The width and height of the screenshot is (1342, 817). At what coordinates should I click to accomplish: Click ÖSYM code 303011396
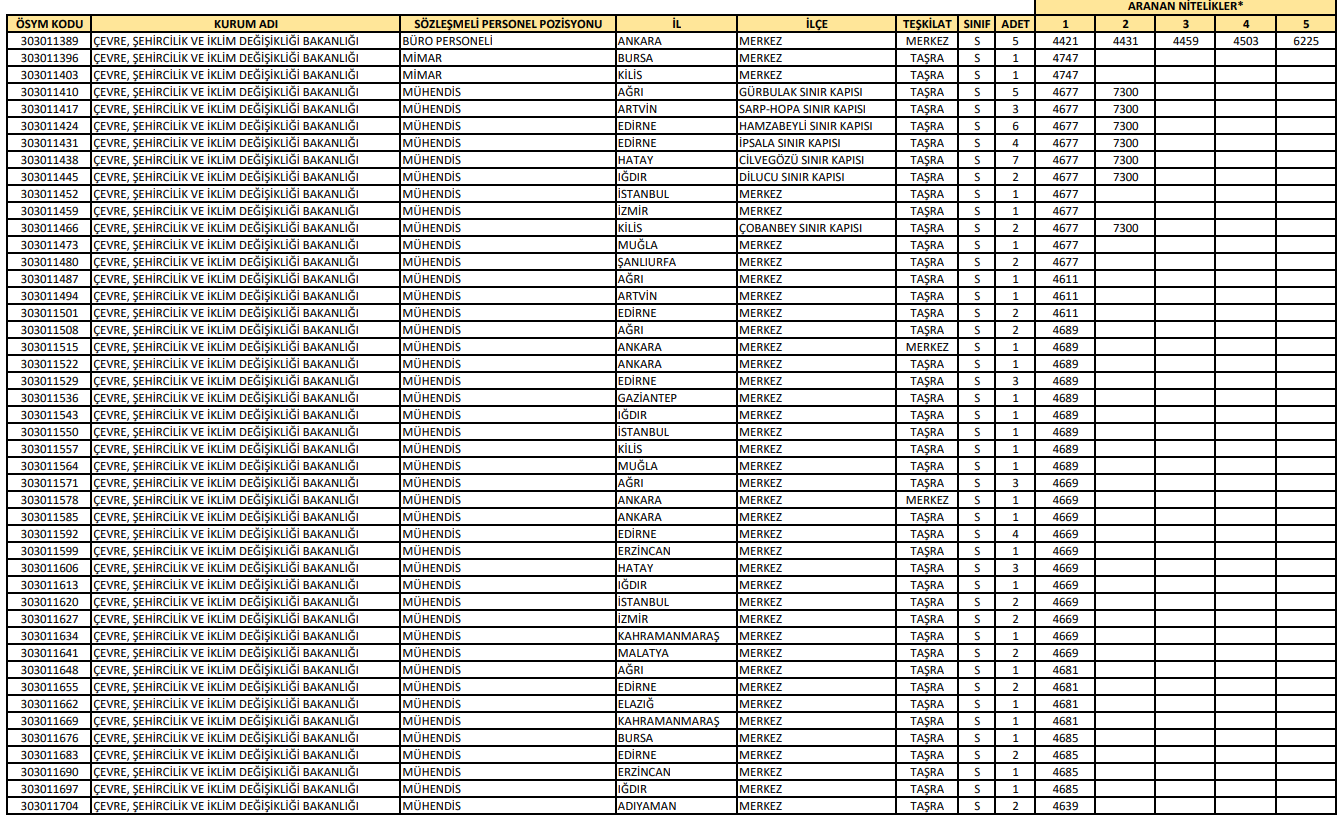tap(49, 58)
